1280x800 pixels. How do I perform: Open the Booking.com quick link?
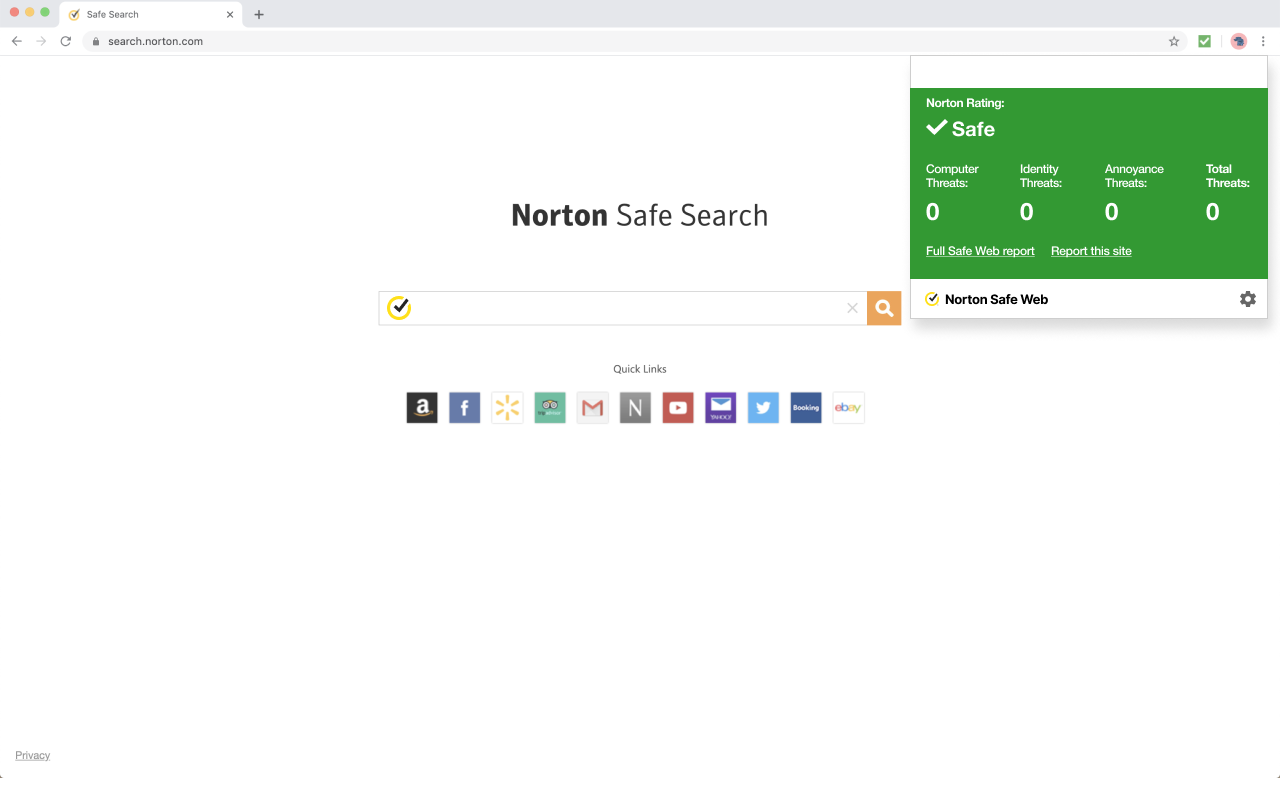click(x=806, y=407)
